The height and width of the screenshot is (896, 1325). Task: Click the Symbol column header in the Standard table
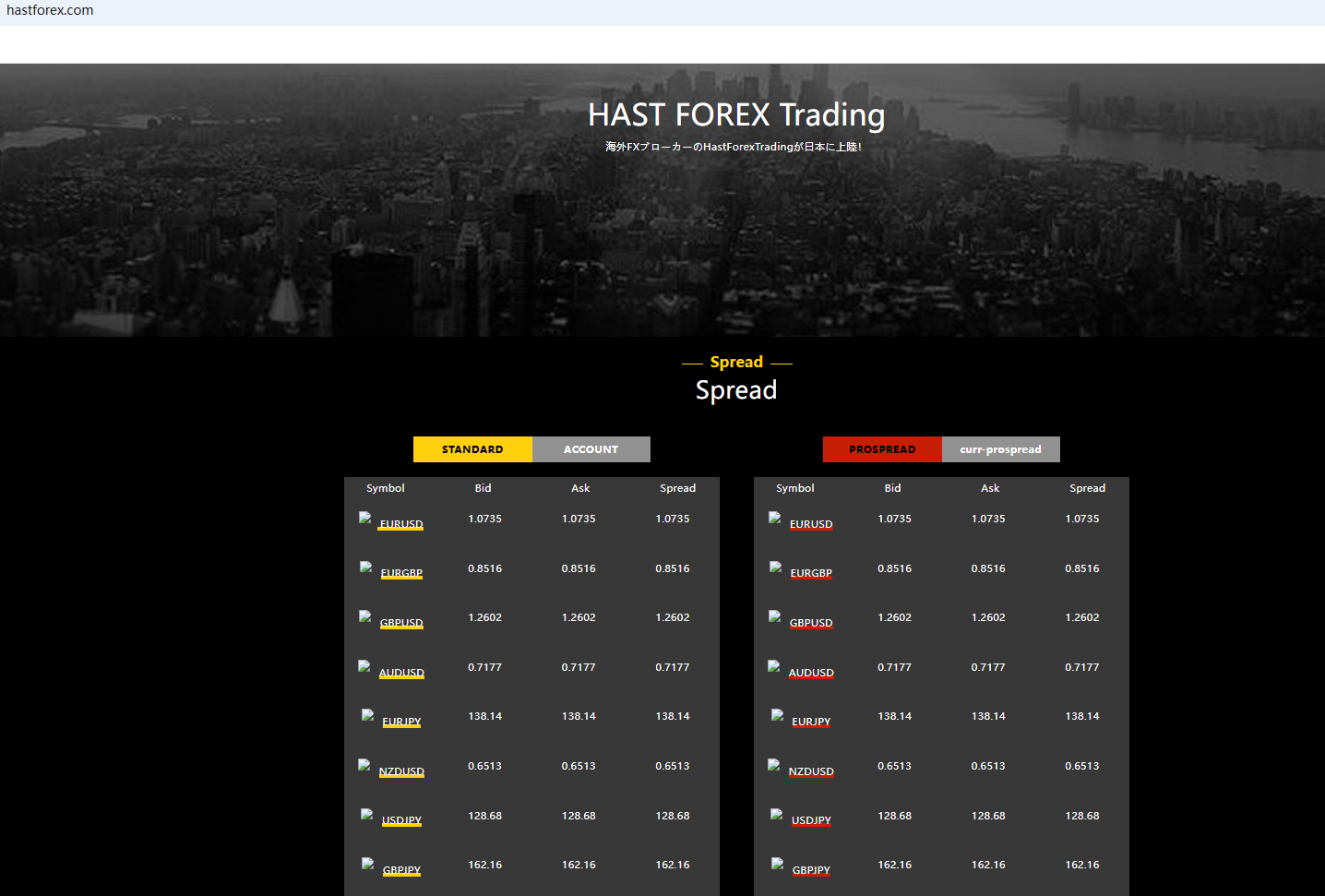(386, 488)
